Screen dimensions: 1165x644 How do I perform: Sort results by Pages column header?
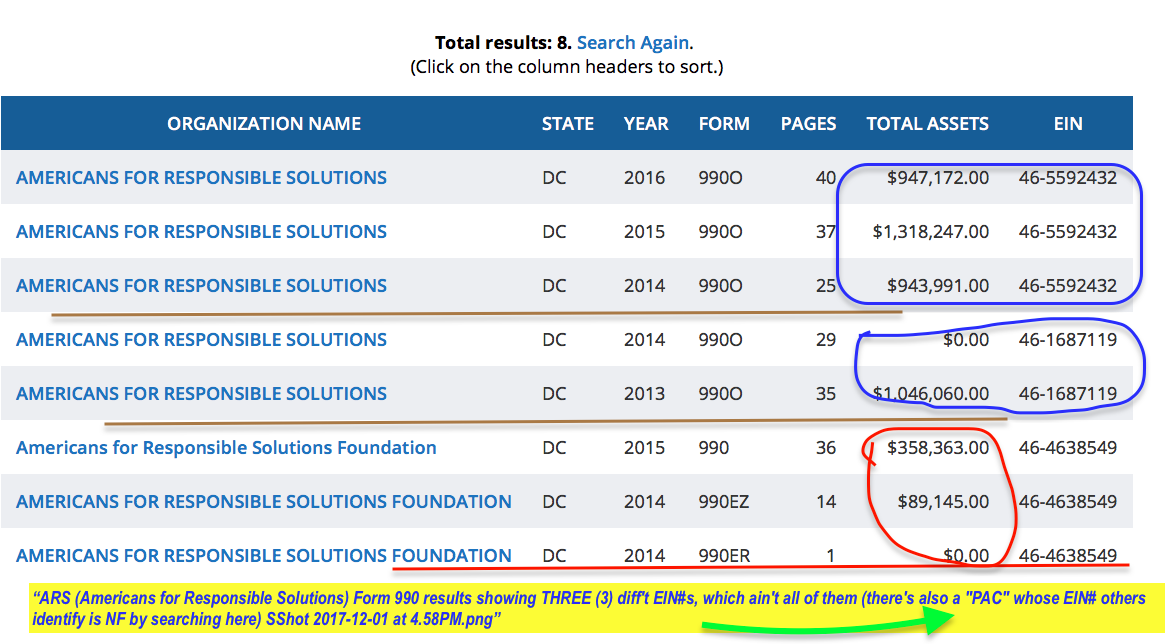click(x=808, y=124)
